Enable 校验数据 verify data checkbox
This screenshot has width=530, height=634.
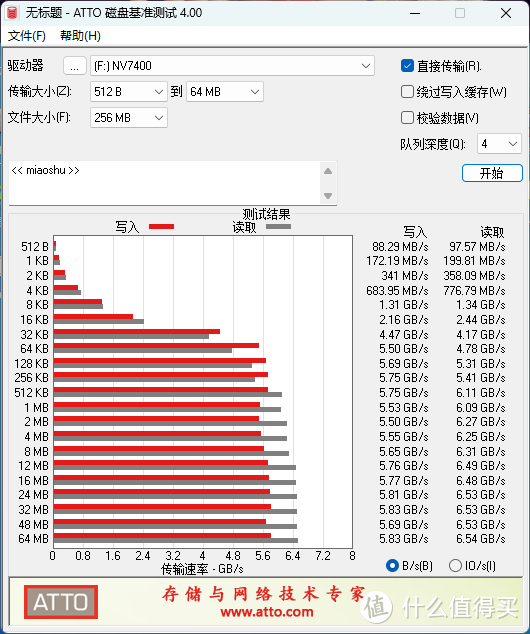(407, 118)
